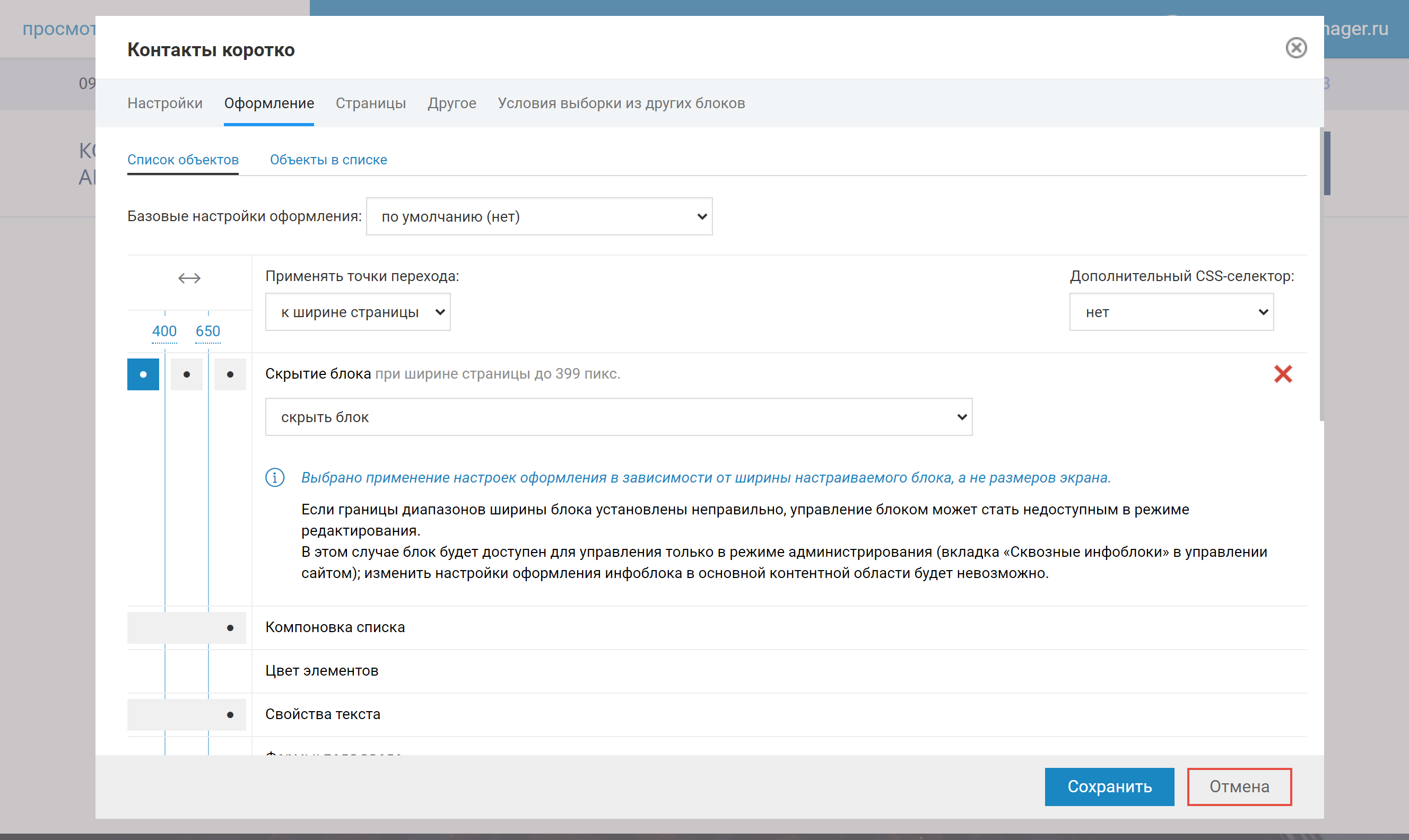Open the Дополнительный CSS-селектор dropdown

[1170, 312]
